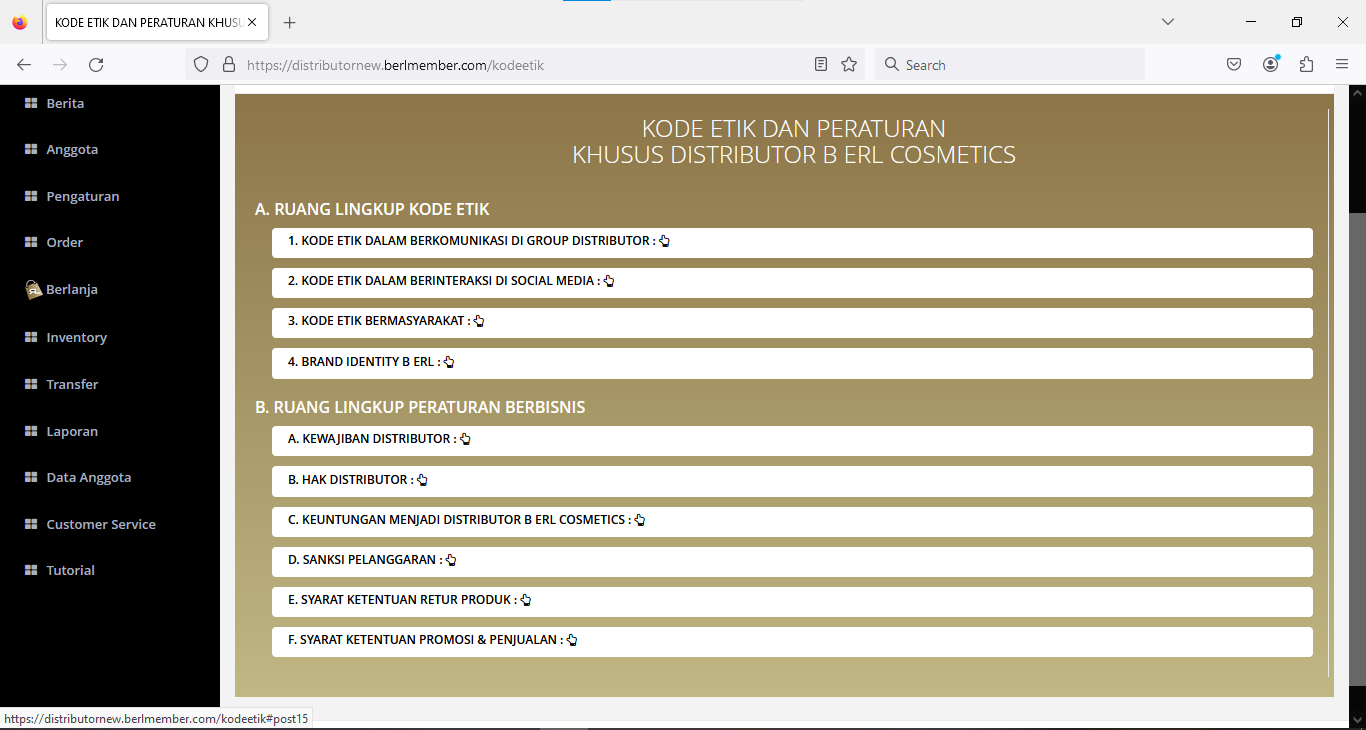This screenshot has width=1366, height=730.
Task: Reload the page with the refresh icon
Action: pyautogui.click(x=96, y=65)
